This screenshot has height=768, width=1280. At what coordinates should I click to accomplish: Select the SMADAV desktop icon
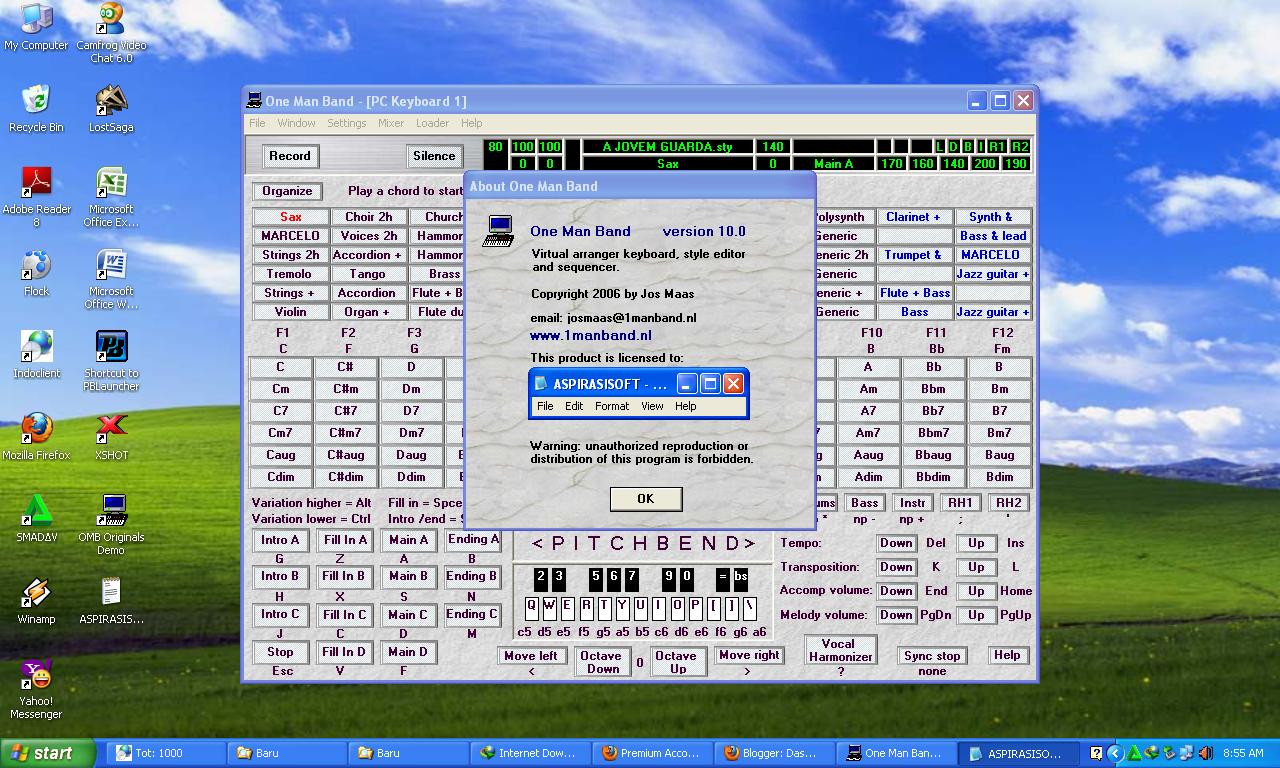36,519
